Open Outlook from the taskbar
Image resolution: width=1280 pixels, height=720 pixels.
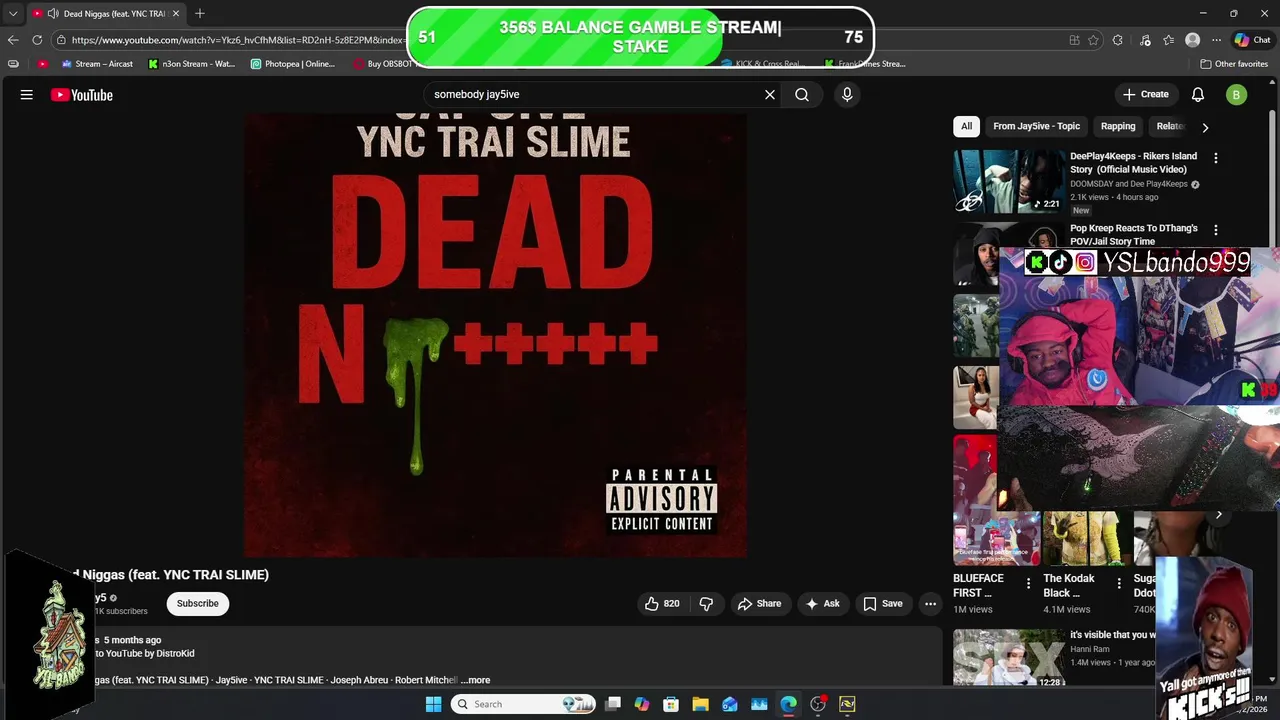(x=729, y=704)
